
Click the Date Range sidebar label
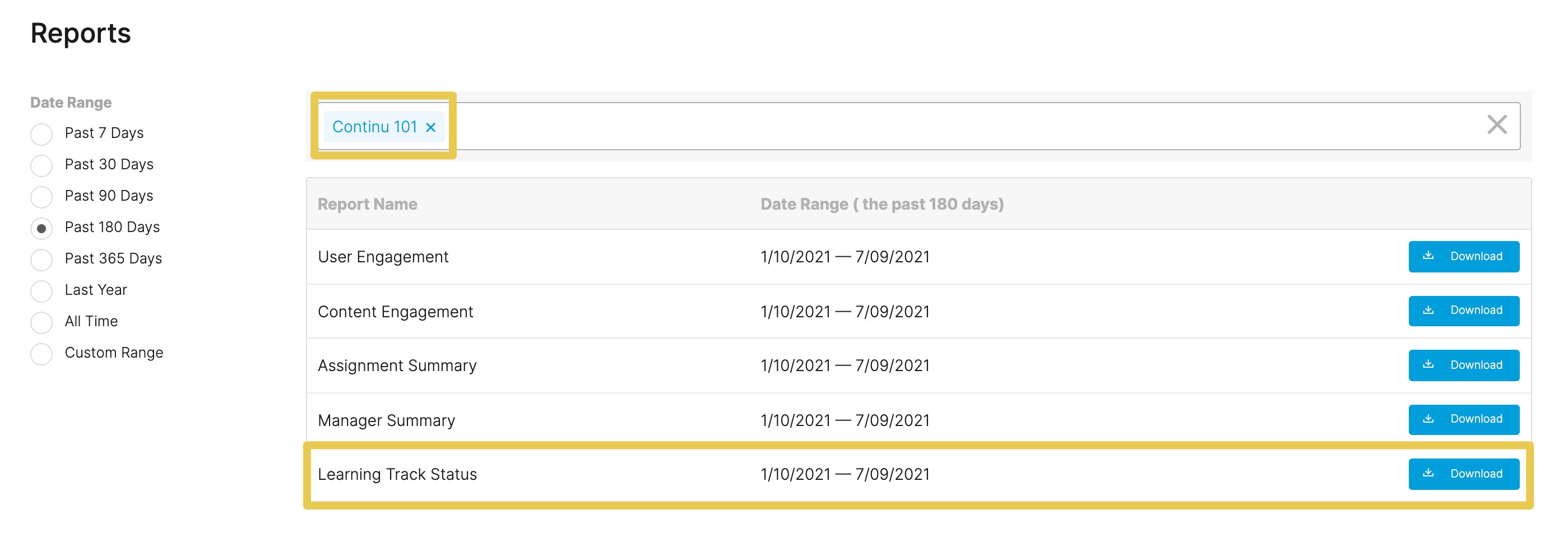pos(71,102)
